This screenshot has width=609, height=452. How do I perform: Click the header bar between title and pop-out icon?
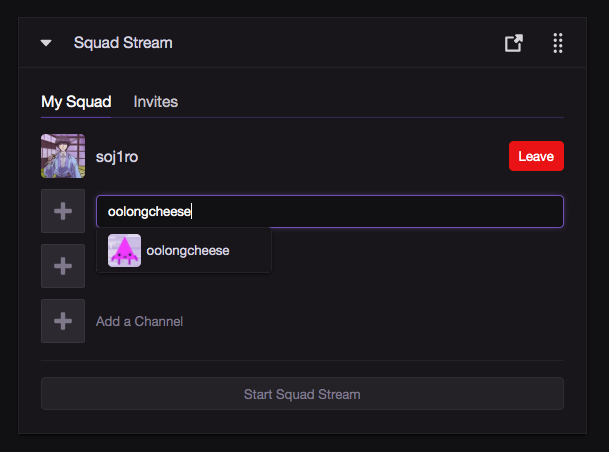[x=338, y=43]
